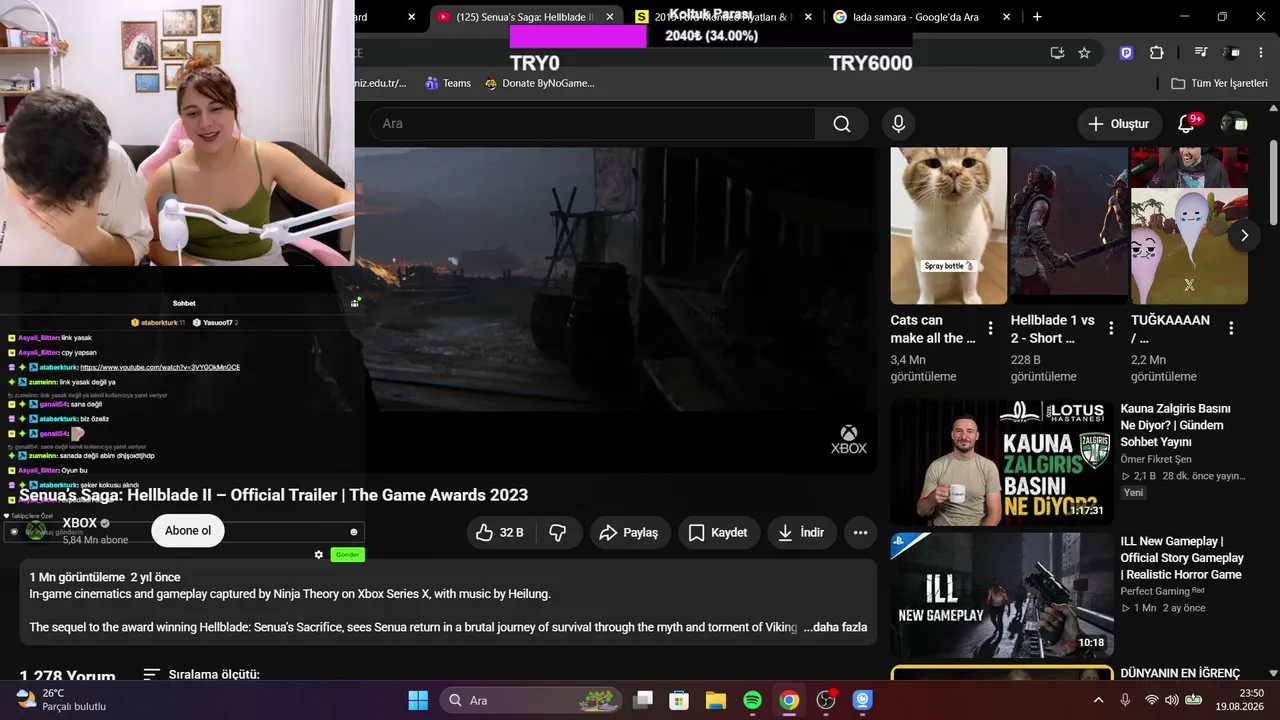The width and height of the screenshot is (1280, 720).
Task: Close the leftmost partially visible tab
Action: coord(411,17)
